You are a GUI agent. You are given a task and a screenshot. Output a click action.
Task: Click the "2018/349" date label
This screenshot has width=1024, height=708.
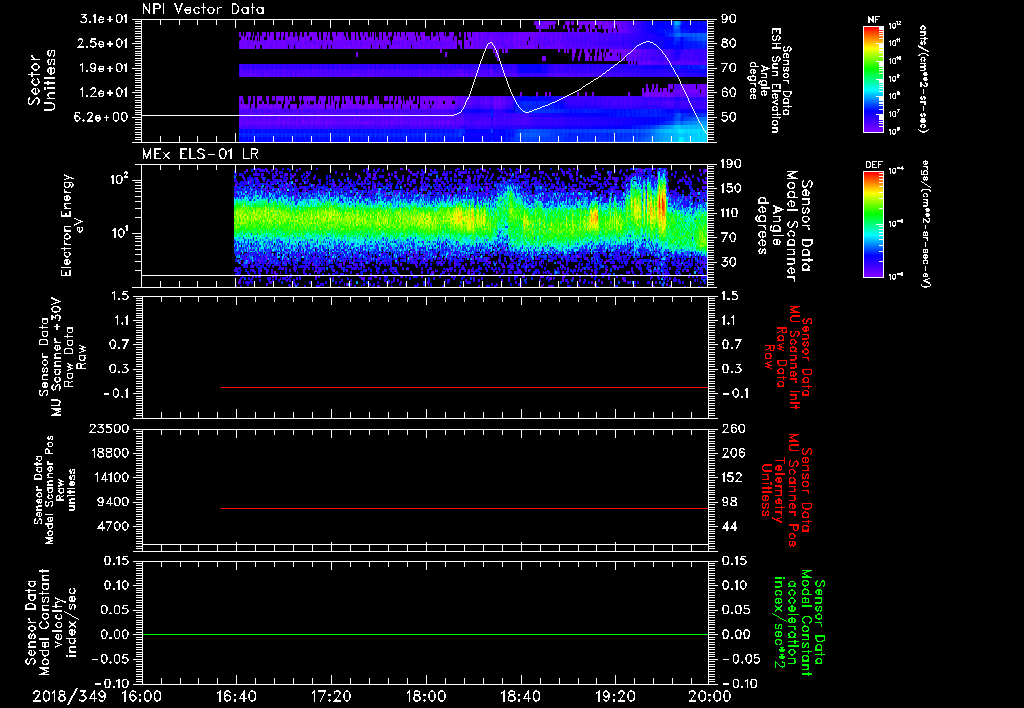tap(69, 696)
